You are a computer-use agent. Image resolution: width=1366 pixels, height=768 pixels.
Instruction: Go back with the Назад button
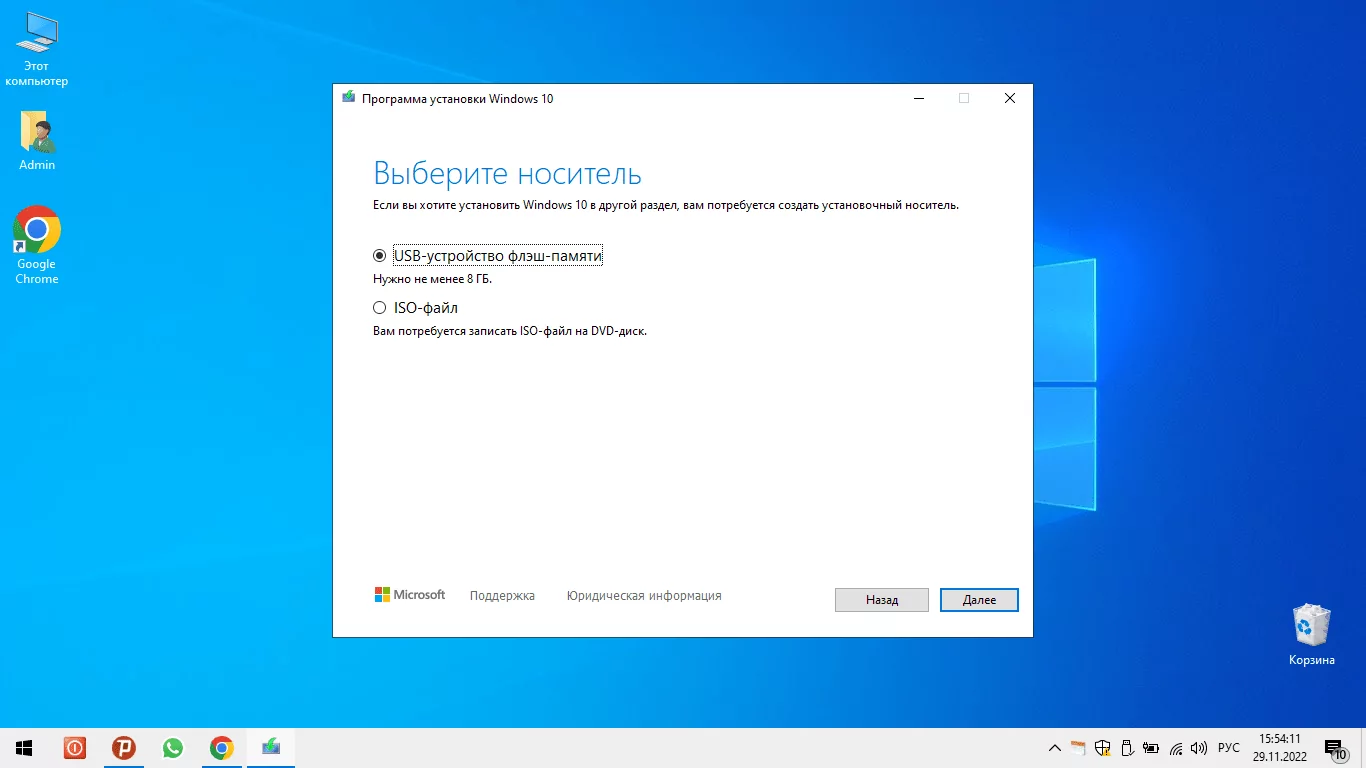tap(881, 600)
